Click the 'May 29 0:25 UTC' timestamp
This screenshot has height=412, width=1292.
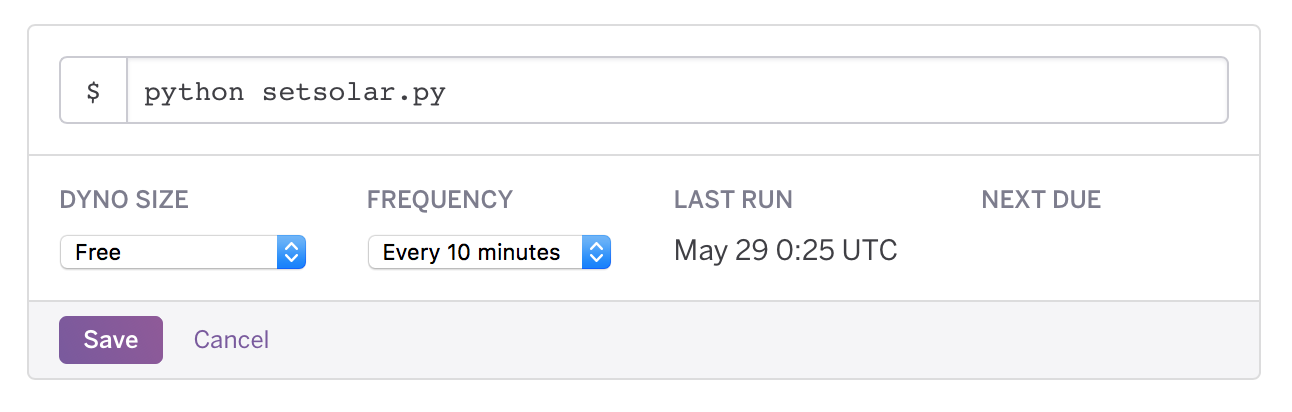pos(785,250)
